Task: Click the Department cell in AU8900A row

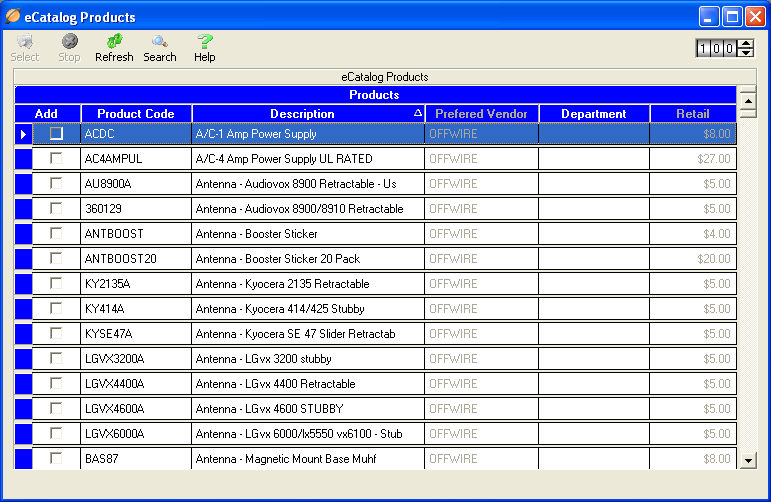Action: [x=594, y=184]
